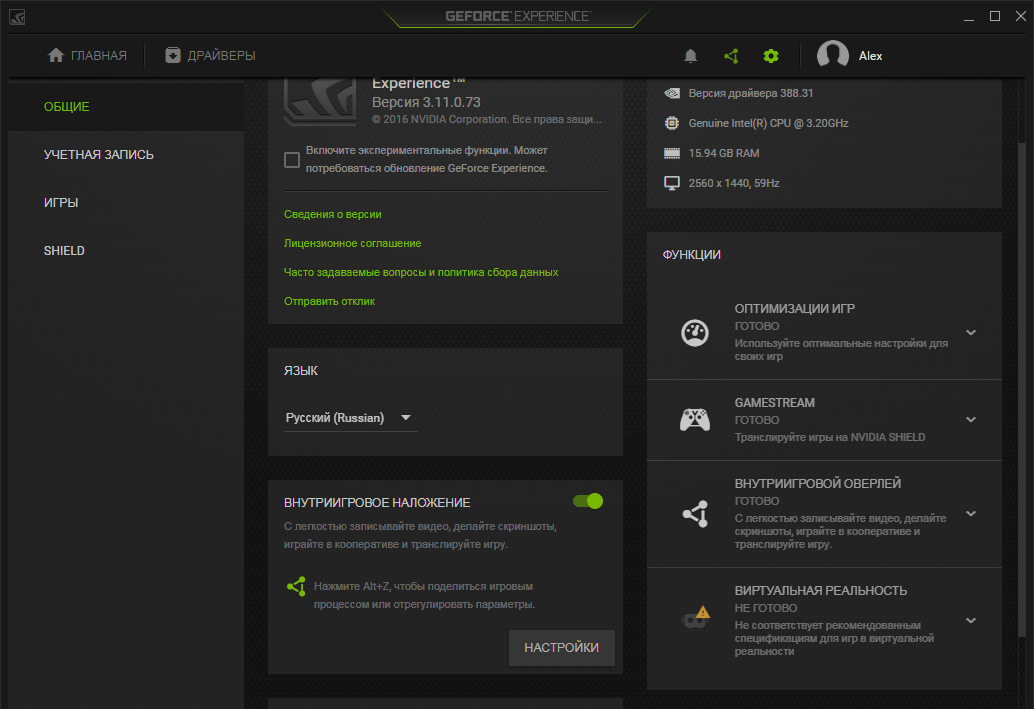Click Версия драйвера 388.31 text
1034x709 pixels.
pos(750,93)
